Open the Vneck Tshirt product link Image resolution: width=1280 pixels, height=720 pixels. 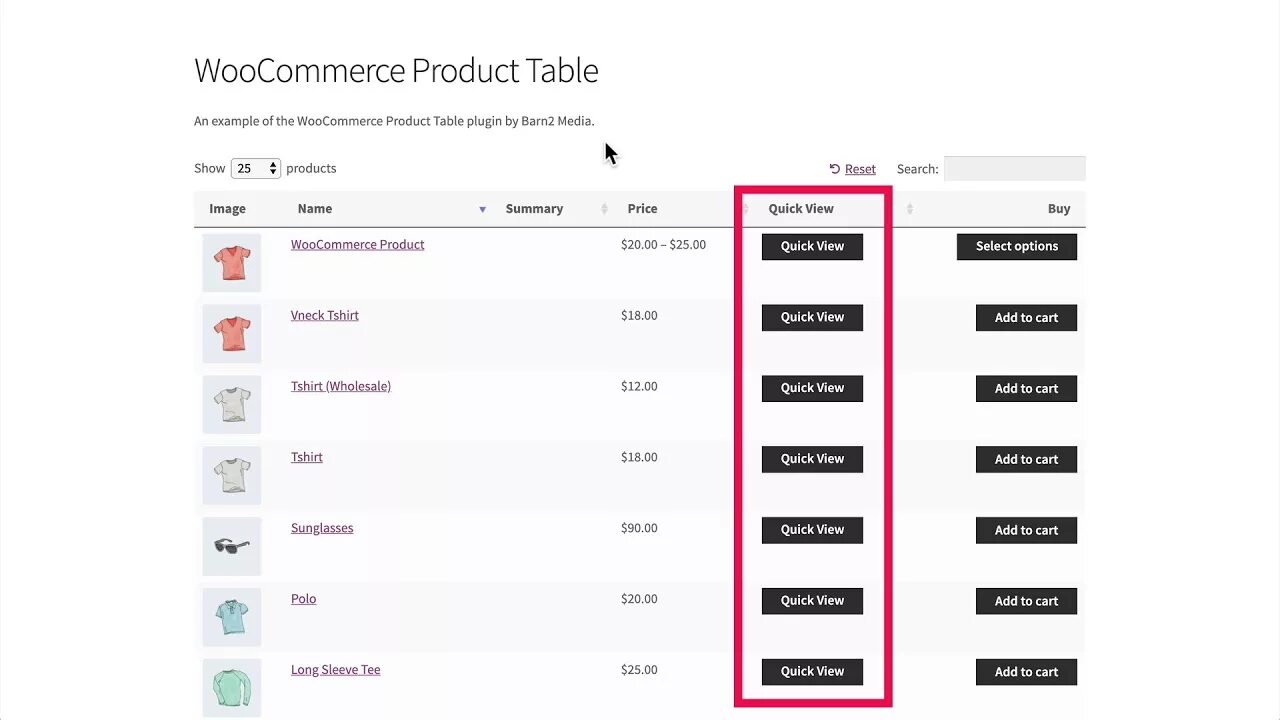(324, 315)
